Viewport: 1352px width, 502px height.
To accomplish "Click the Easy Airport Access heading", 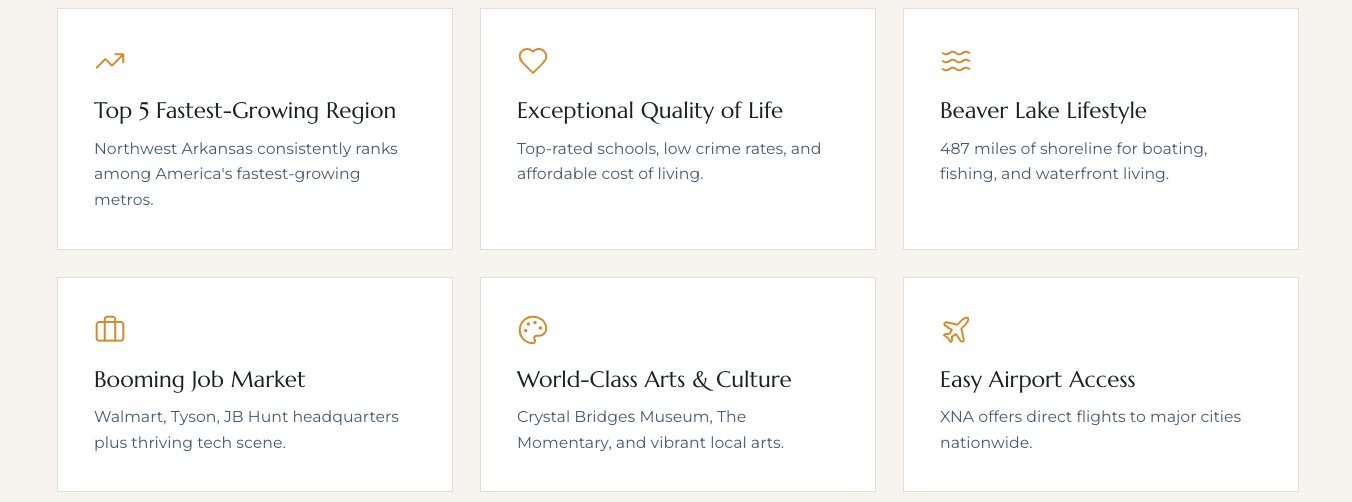I will point(1037,379).
